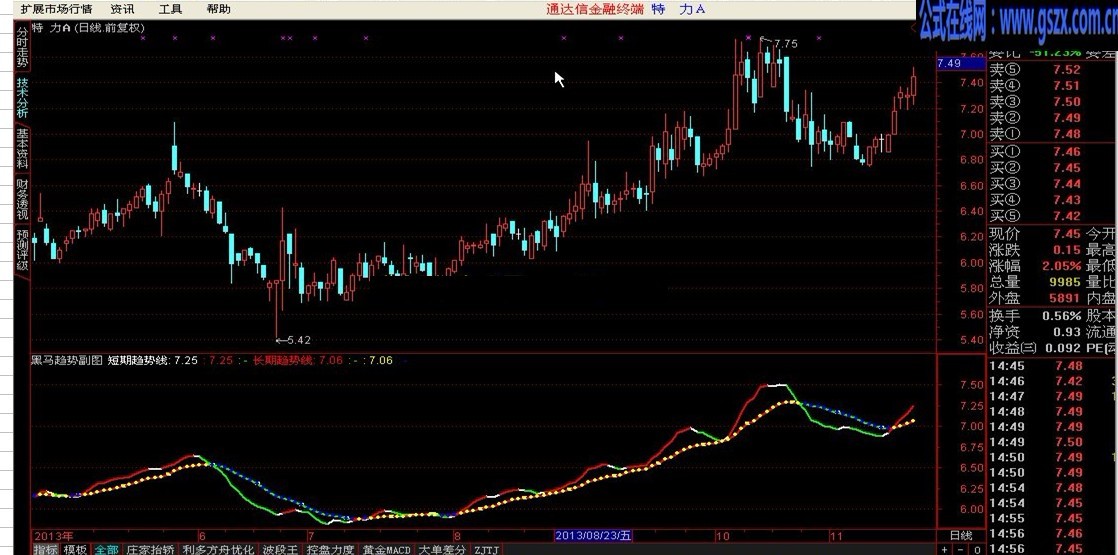
Task: Reset chart zoom with the 0 button
Action: tap(977, 549)
